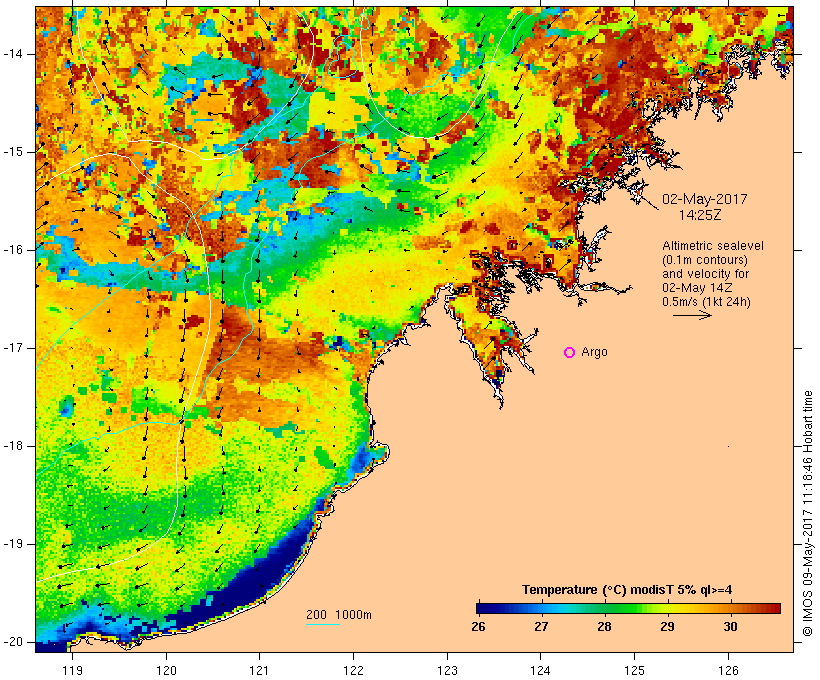Click the '02-May 14Z' caption line

697,288
